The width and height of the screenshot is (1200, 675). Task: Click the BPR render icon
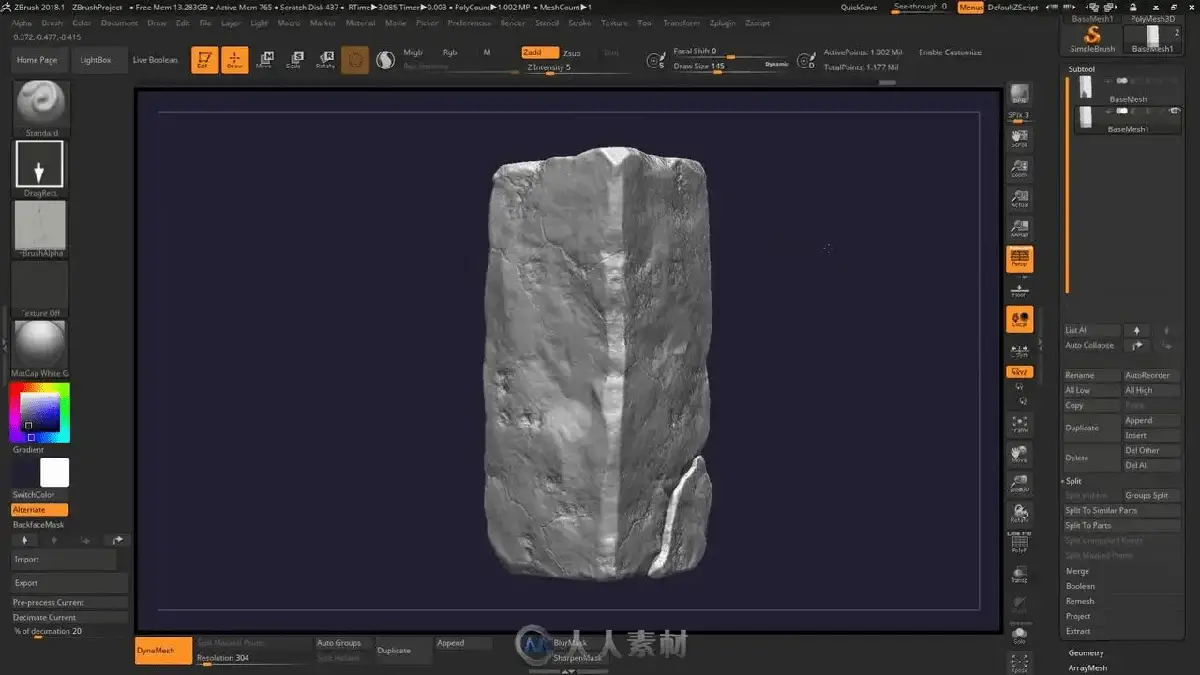(1019, 96)
